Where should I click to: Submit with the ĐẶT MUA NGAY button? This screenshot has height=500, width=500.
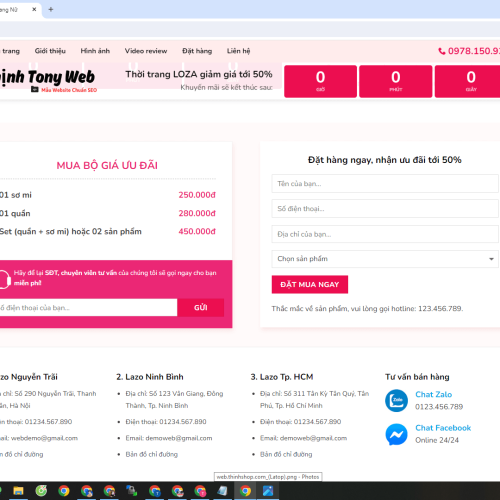(310, 284)
